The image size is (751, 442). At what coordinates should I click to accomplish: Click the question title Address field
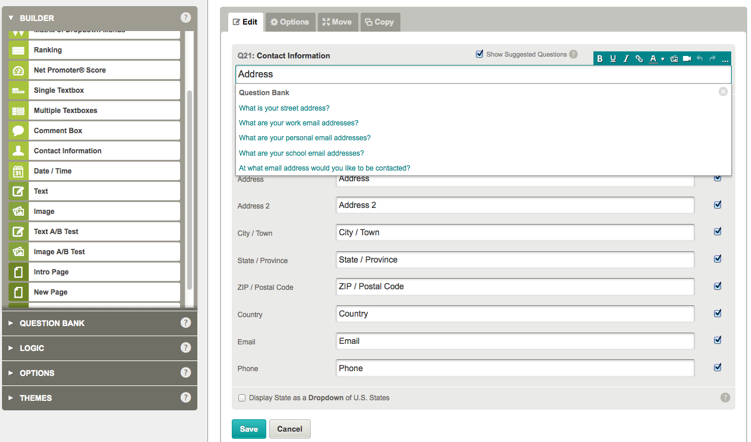pyautogui.click(x=483, y=74)
